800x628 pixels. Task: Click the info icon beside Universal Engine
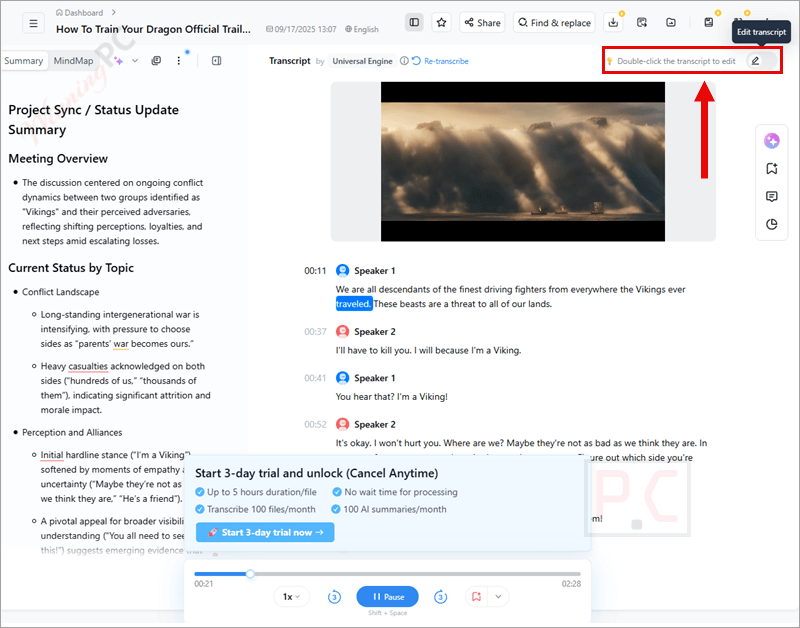[x=404, y=61]
